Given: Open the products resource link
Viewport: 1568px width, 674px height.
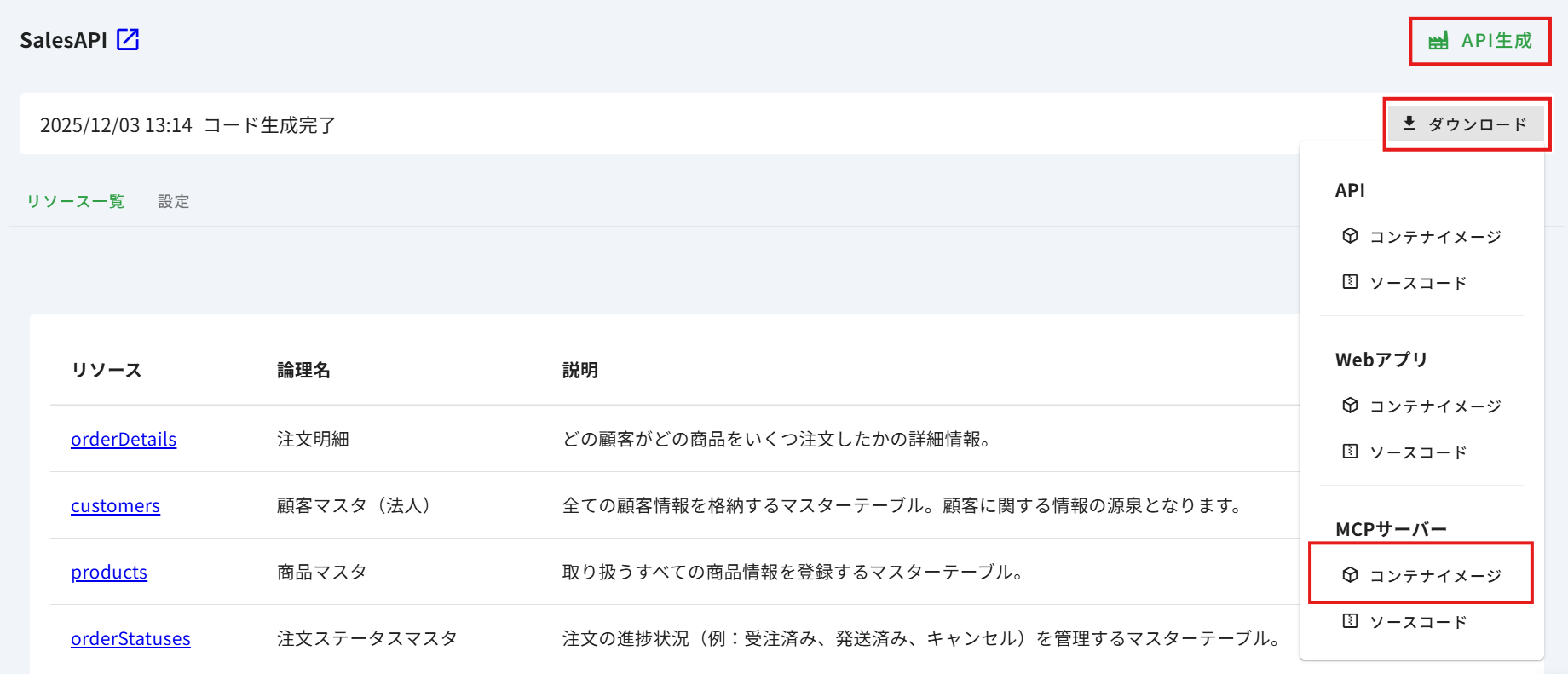Looking at the screenshot, I should 109,573.
